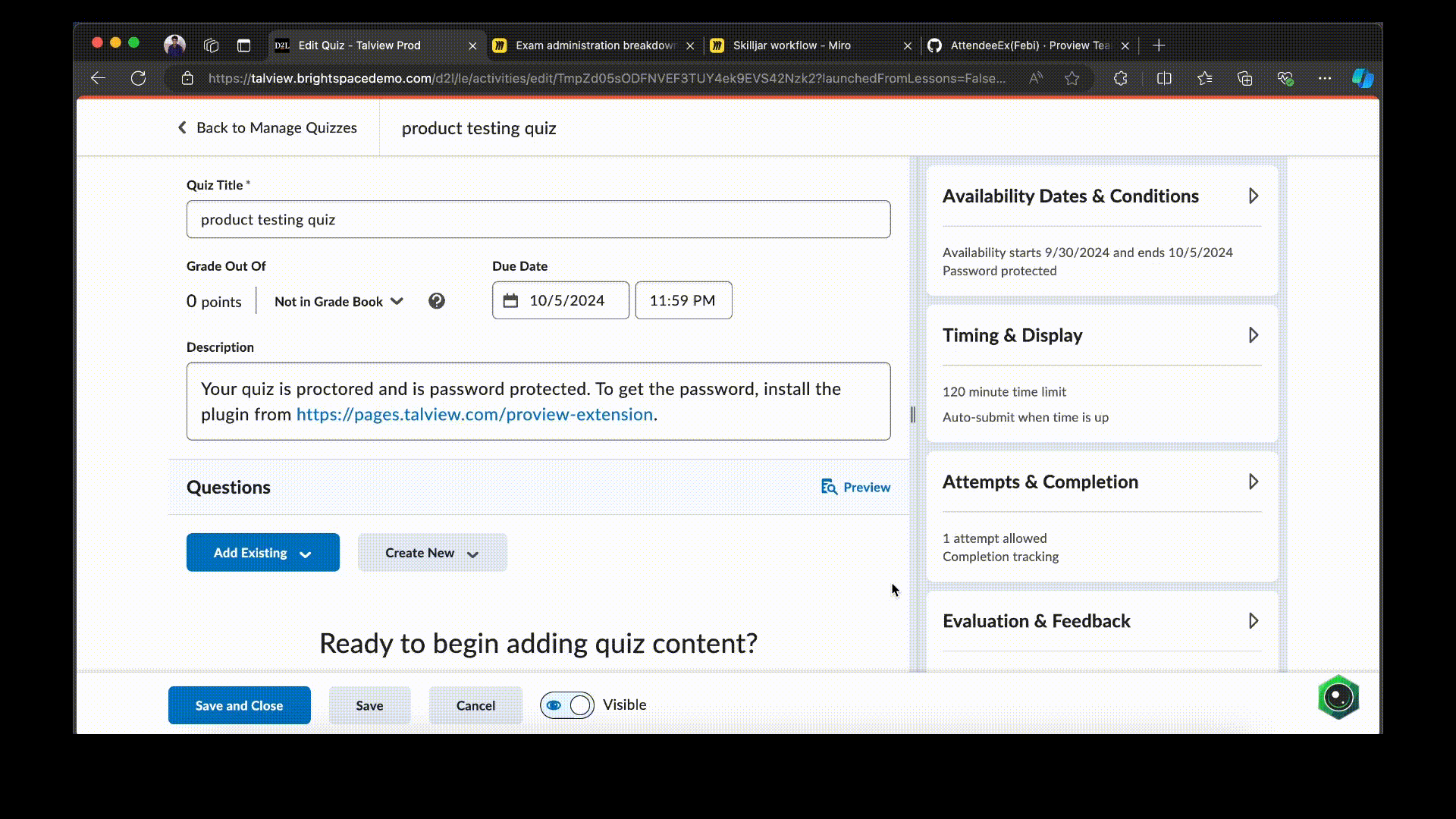
Task: Open the browser Copilot sidebar icon
Action: [1362, 78]
